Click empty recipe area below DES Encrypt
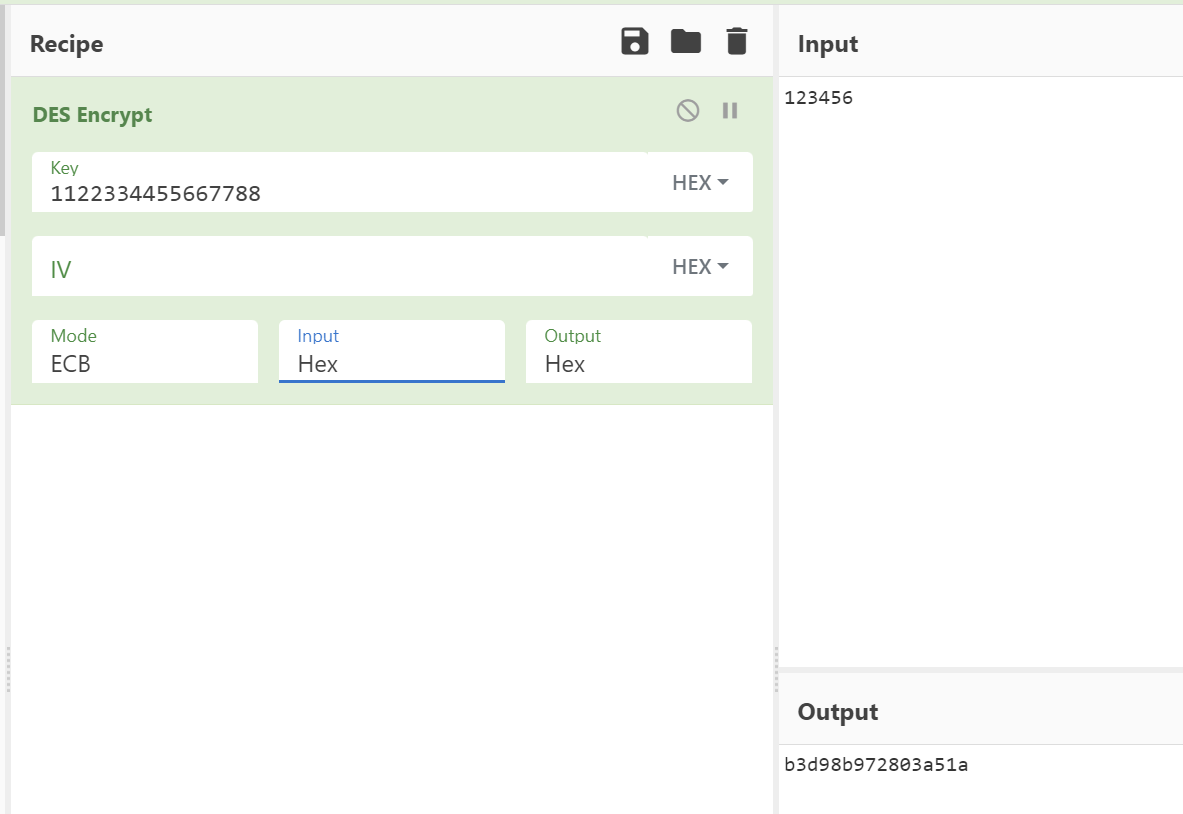This screenshot has height=814, width=1183. tap(390, 600)
